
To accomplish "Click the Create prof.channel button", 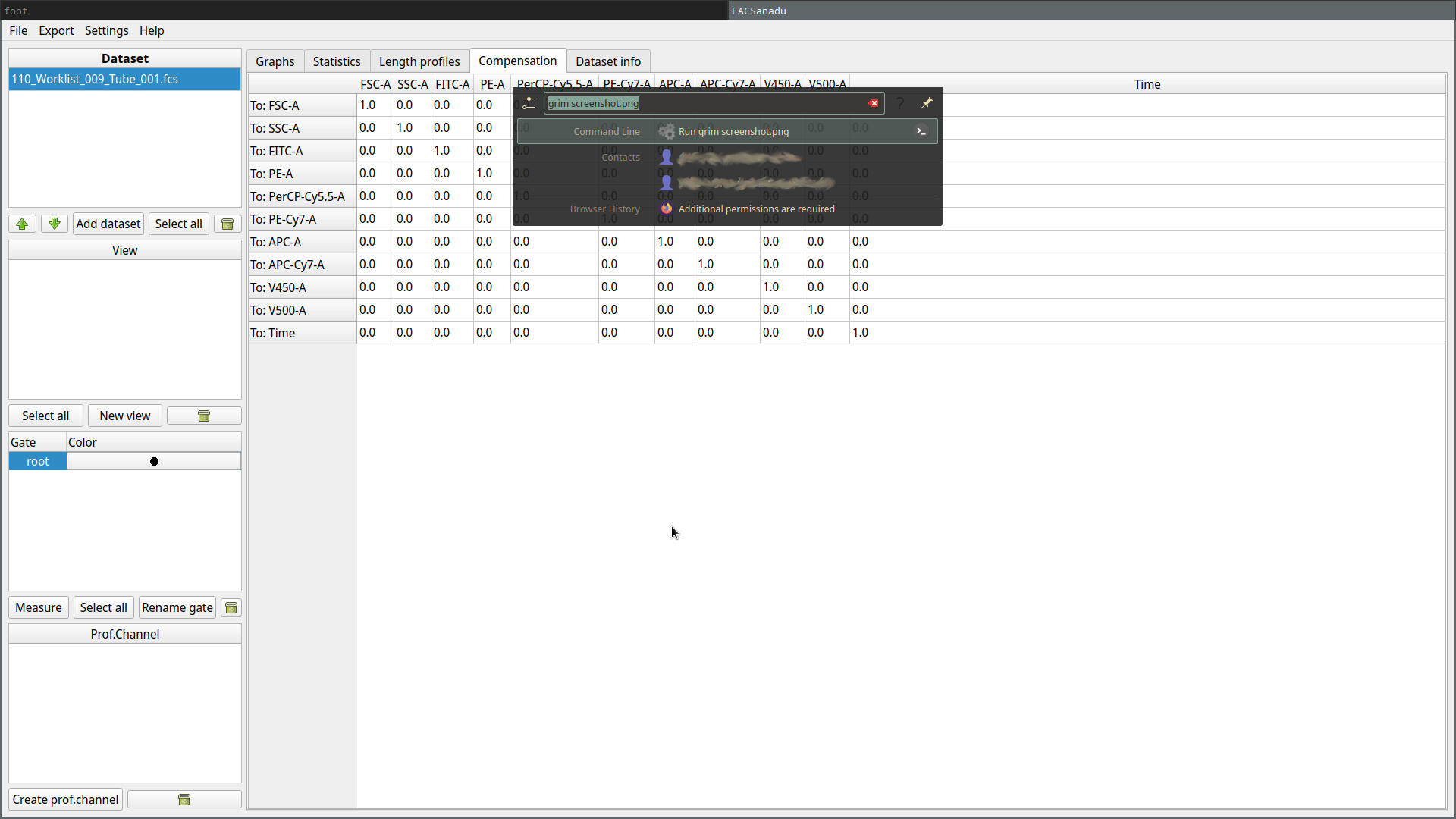I will click(x=65, y=799).
